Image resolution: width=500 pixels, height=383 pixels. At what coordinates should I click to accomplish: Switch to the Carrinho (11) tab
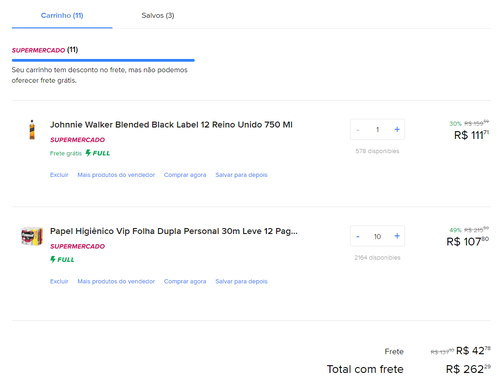pos(62,15)
